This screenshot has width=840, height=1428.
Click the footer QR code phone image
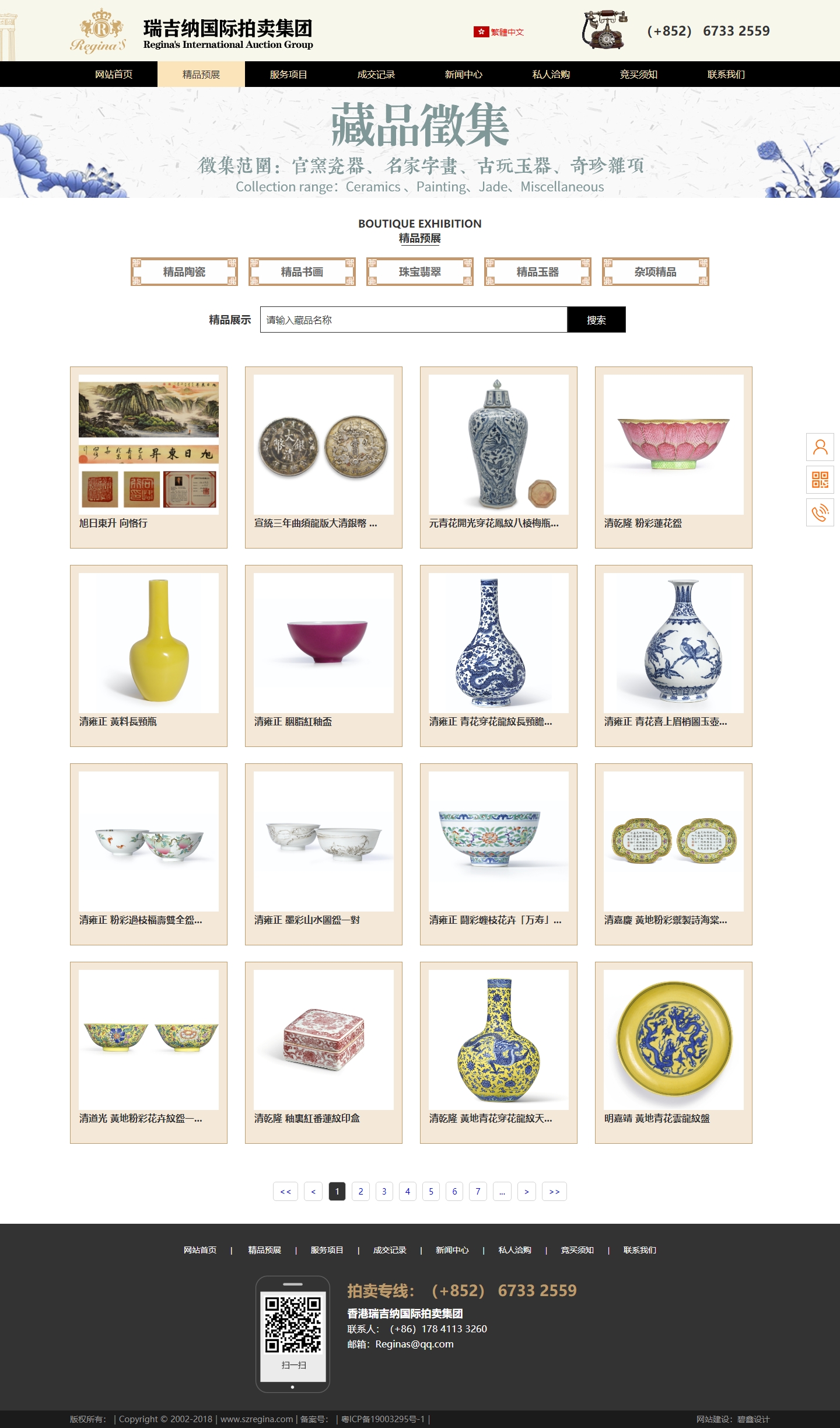coord(293,1334)
